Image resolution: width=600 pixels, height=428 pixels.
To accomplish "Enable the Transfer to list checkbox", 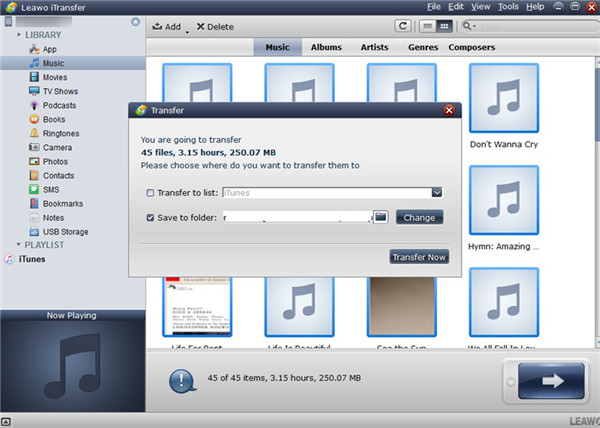I will [x=150, y=193].
